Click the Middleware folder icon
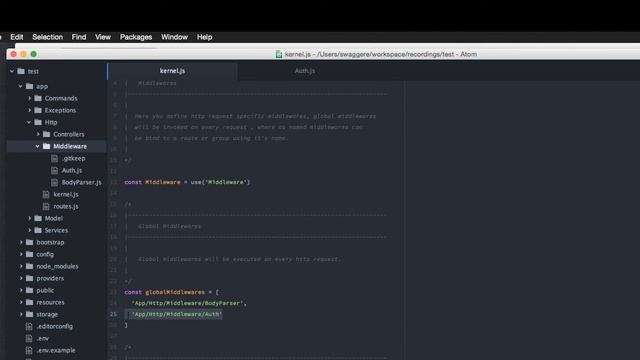Viewport: 640px width, 360px height. tap(47, 146)
